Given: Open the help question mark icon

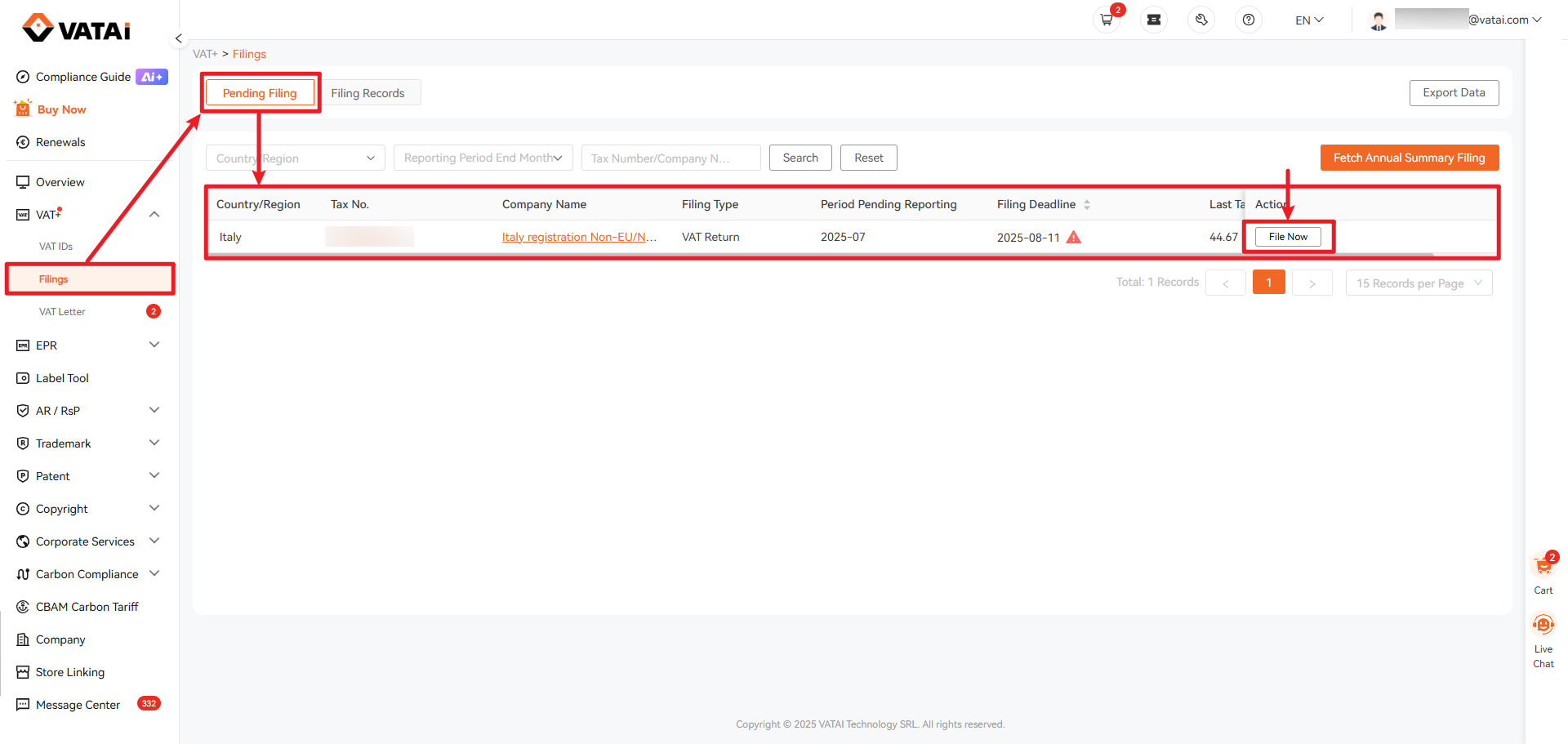Looking at the screenshot, I should coord(1249,20).
